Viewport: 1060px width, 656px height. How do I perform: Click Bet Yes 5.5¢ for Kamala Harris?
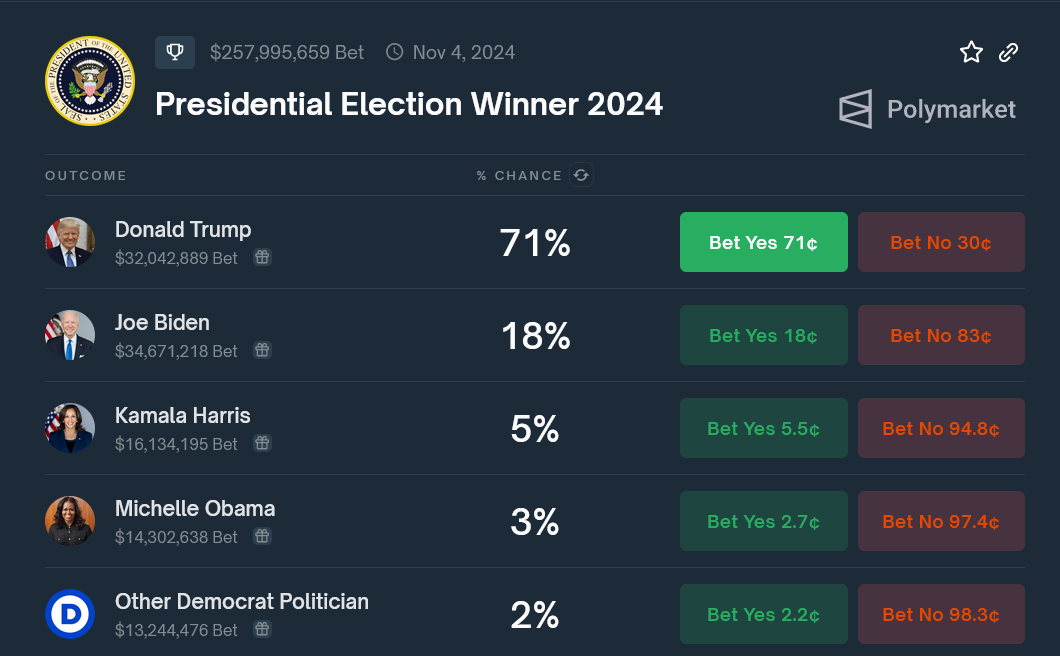tap(763, 427)
